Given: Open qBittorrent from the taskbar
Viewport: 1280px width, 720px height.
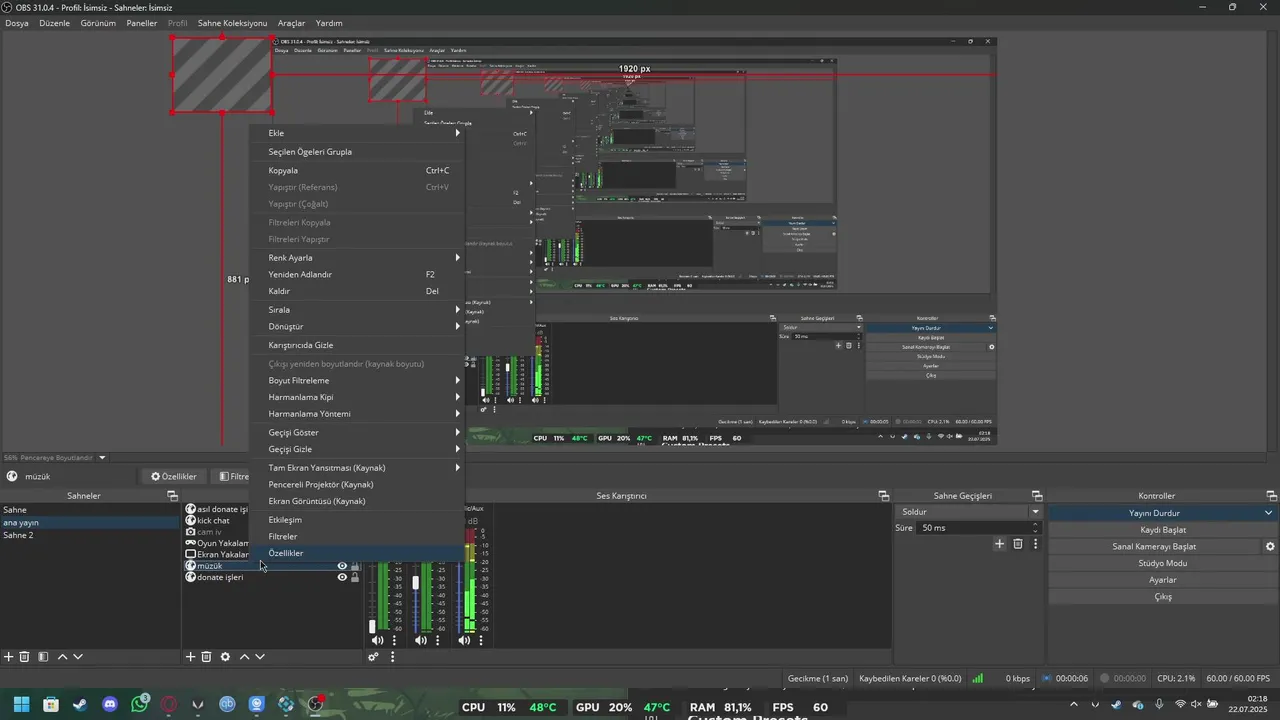Looking at the screenshot, I should click(x=227, y=705).
